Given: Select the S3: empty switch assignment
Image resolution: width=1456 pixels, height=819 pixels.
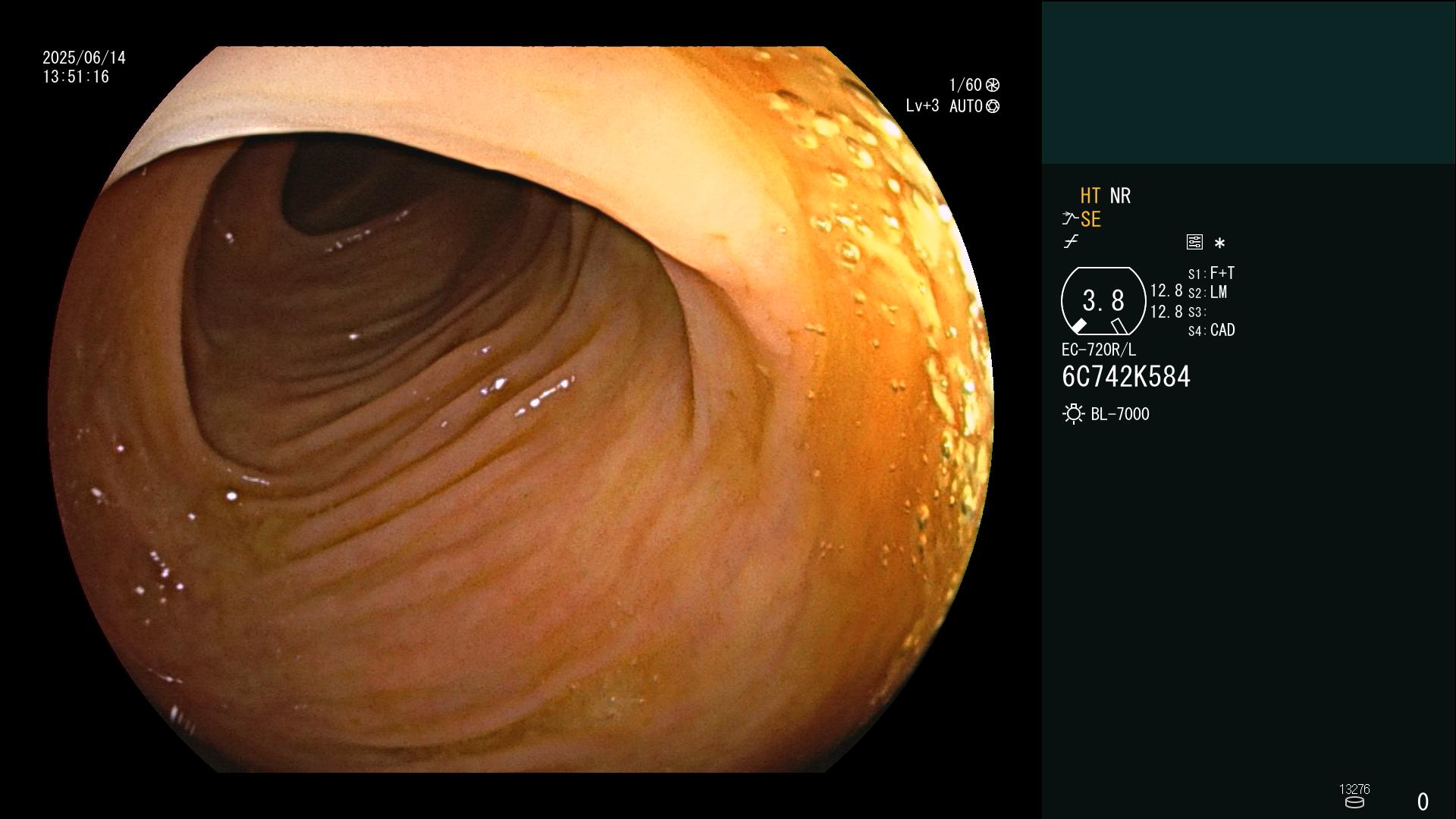Looking at the screenshot, I should point(1197,312).
